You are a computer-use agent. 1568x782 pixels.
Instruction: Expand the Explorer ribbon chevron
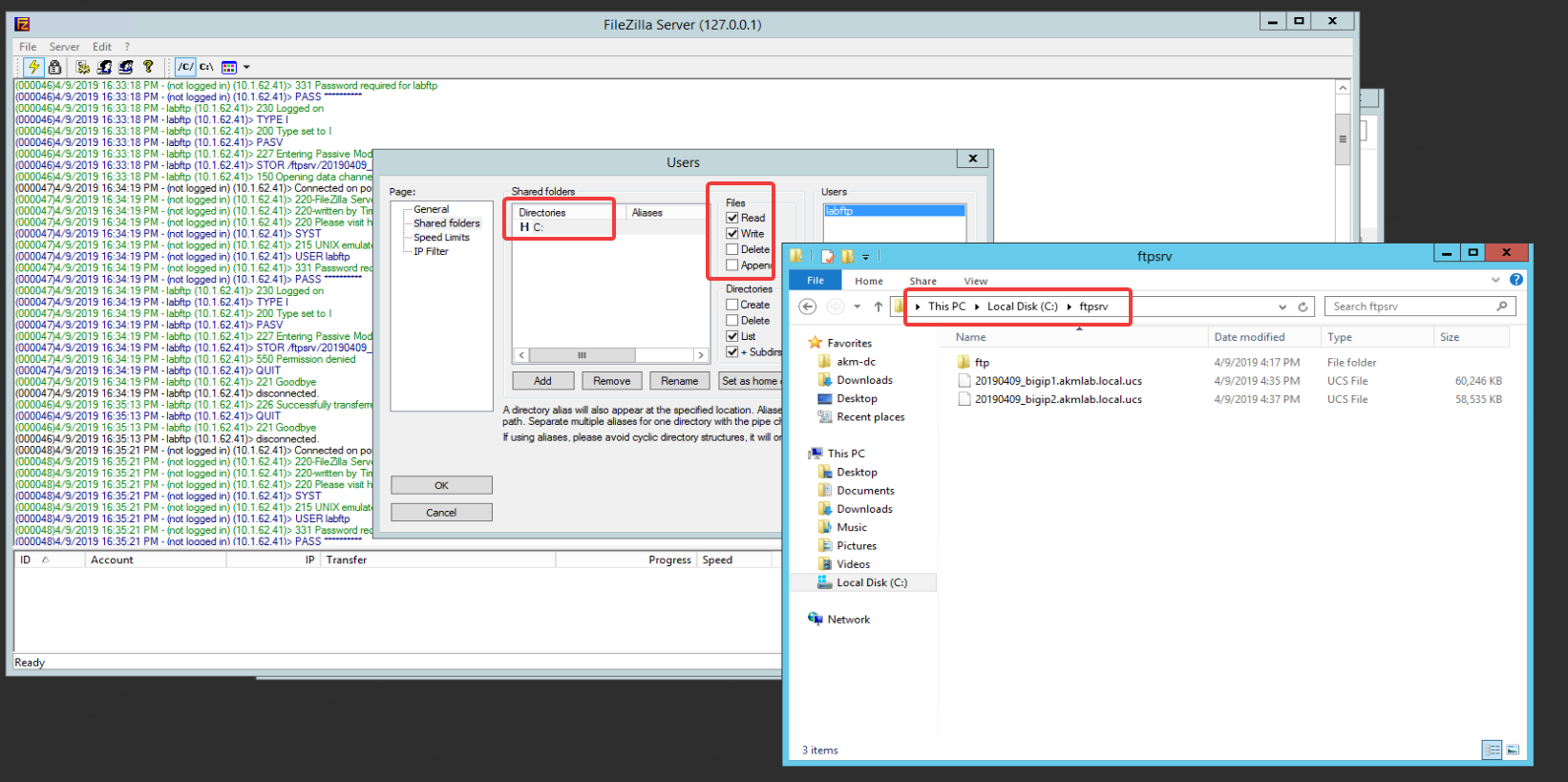point(1495,280)
